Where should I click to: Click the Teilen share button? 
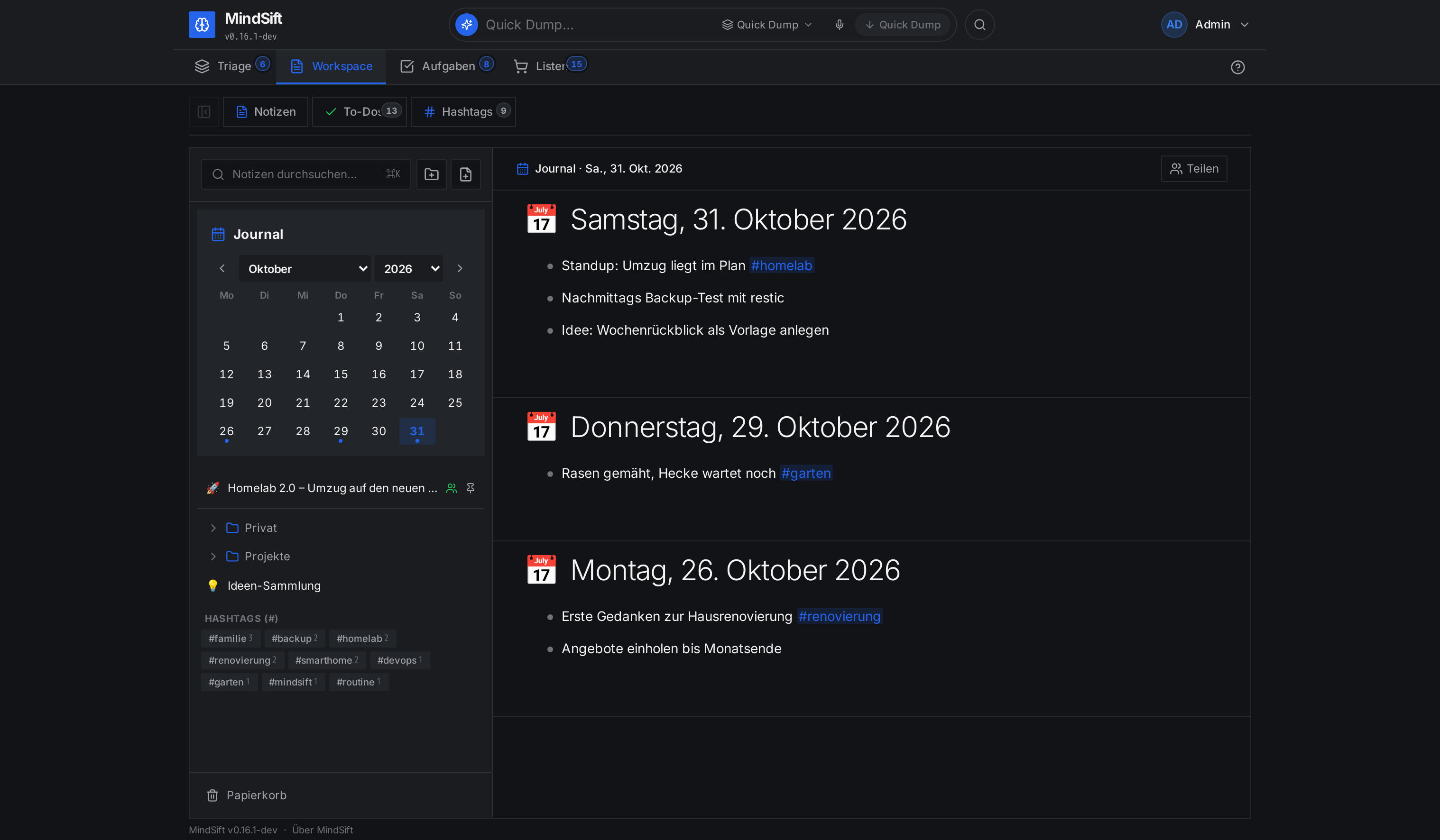(1194, 169)
